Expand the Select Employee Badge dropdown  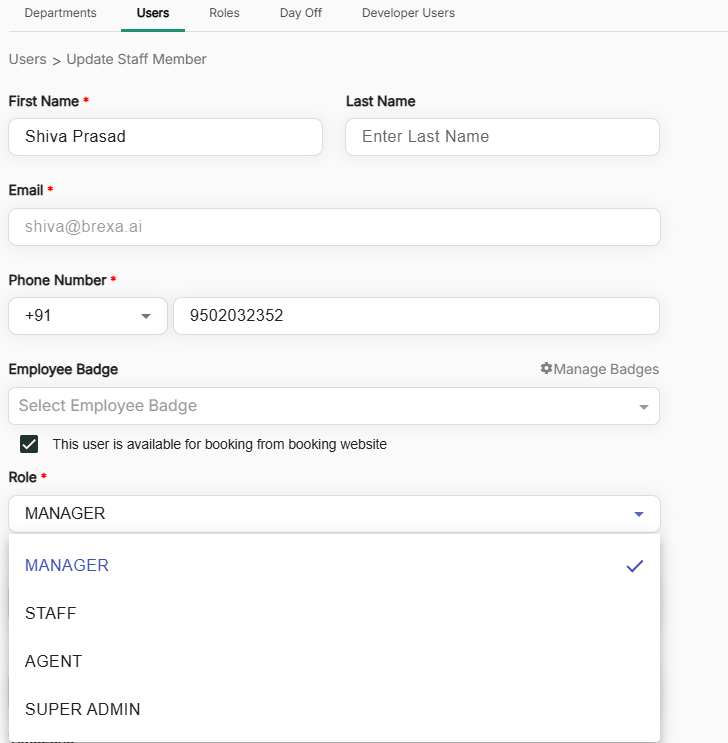pyautogui.click(x=642, y=406)
